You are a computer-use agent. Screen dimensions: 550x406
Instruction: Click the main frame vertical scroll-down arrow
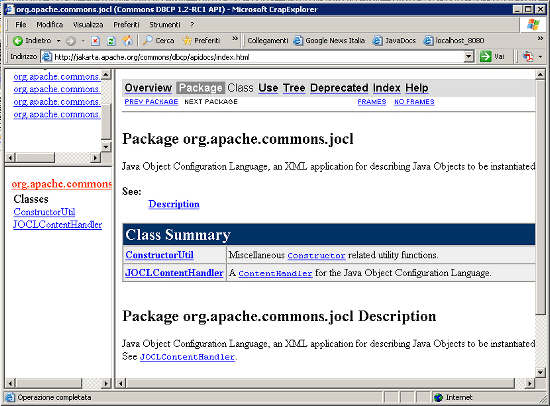point(541,372)
